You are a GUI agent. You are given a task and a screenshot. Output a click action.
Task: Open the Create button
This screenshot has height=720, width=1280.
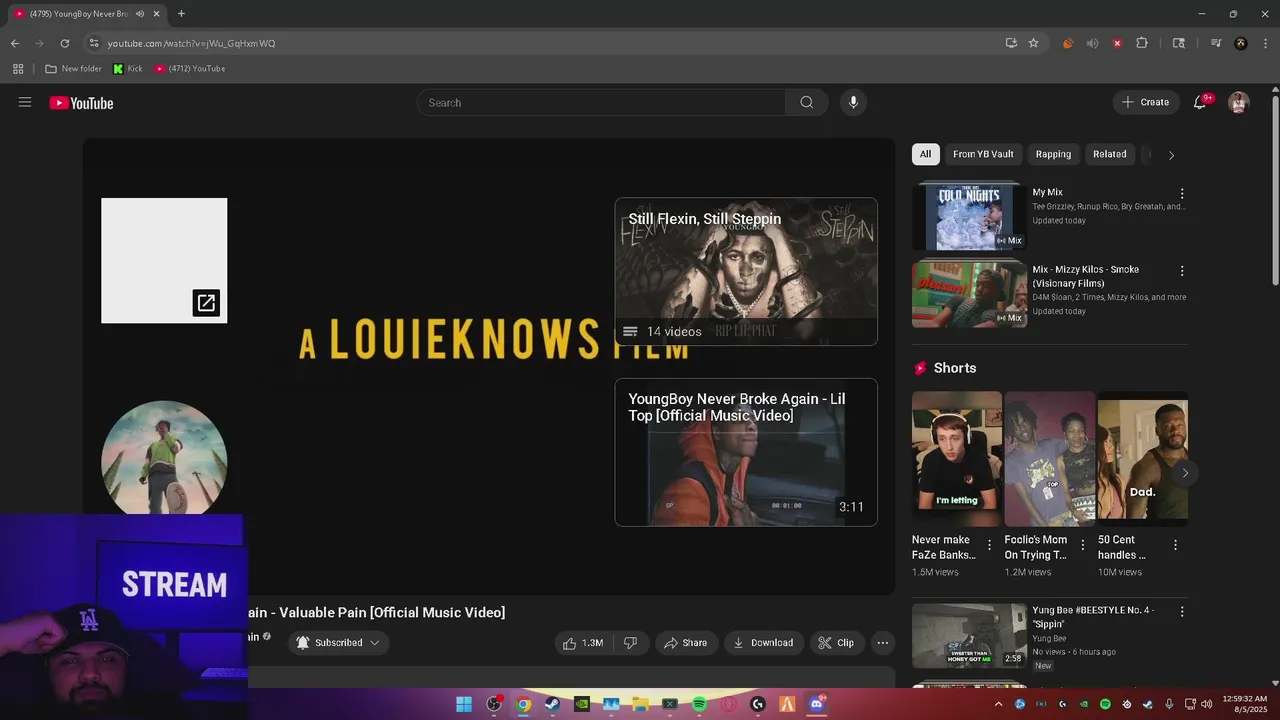pos(1146,102)
